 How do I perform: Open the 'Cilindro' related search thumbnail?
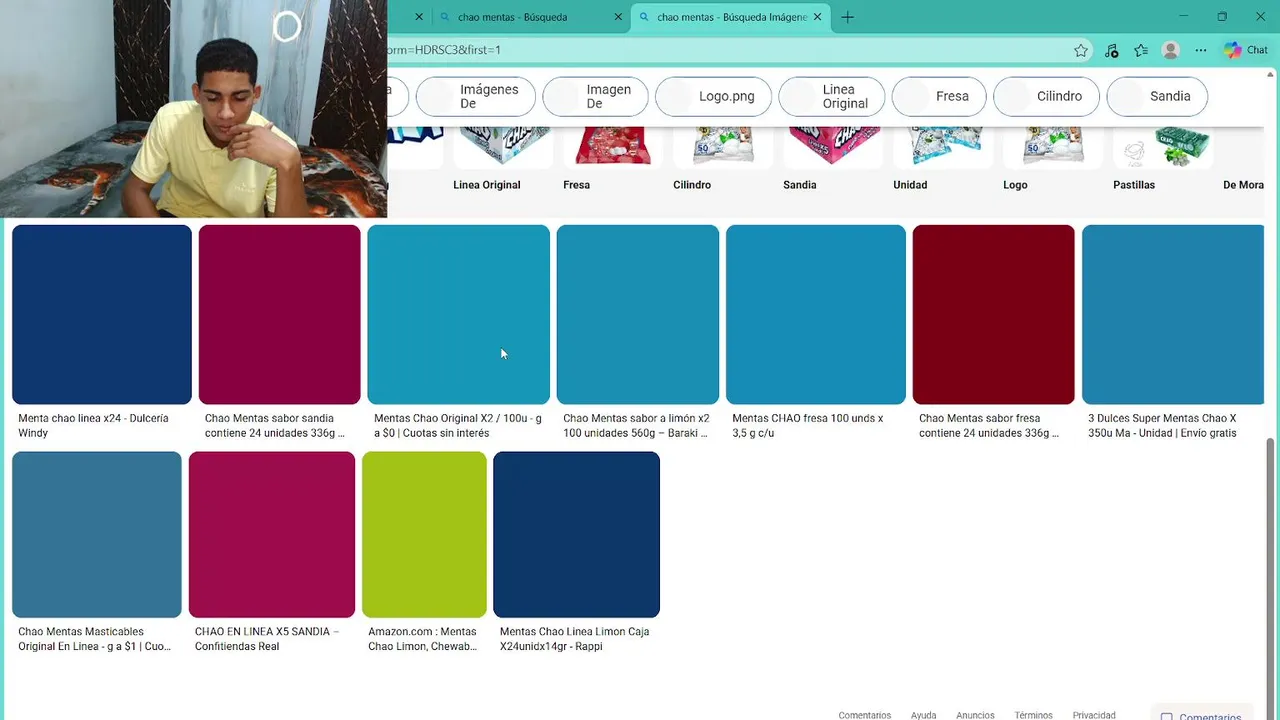(722, 146)
